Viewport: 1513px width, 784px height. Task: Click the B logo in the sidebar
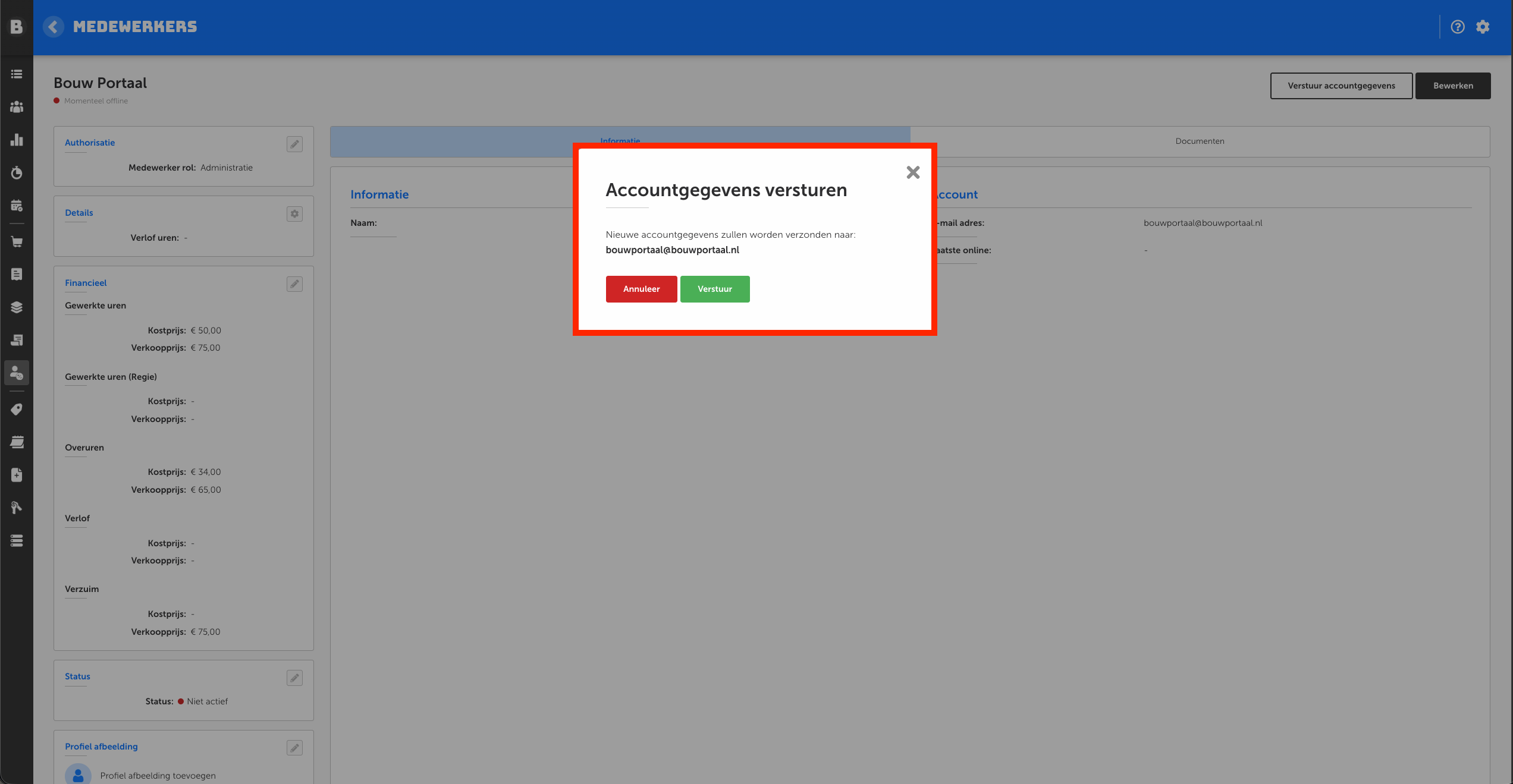[17, 27]
